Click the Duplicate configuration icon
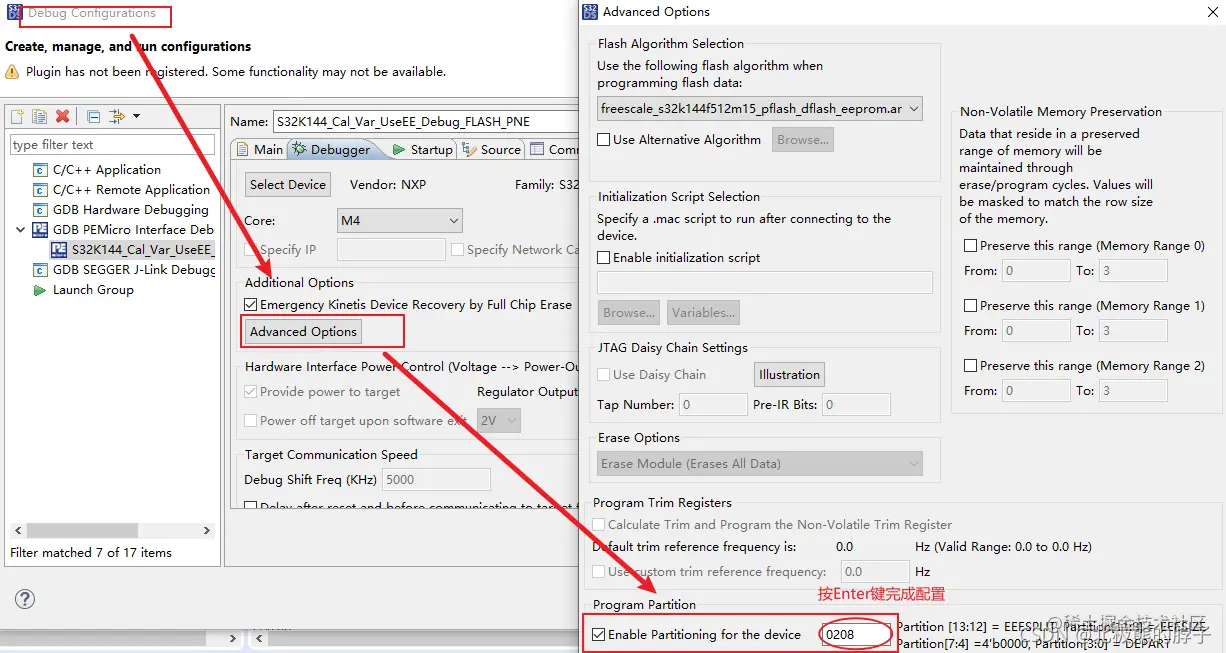 (x=39, y=117)
